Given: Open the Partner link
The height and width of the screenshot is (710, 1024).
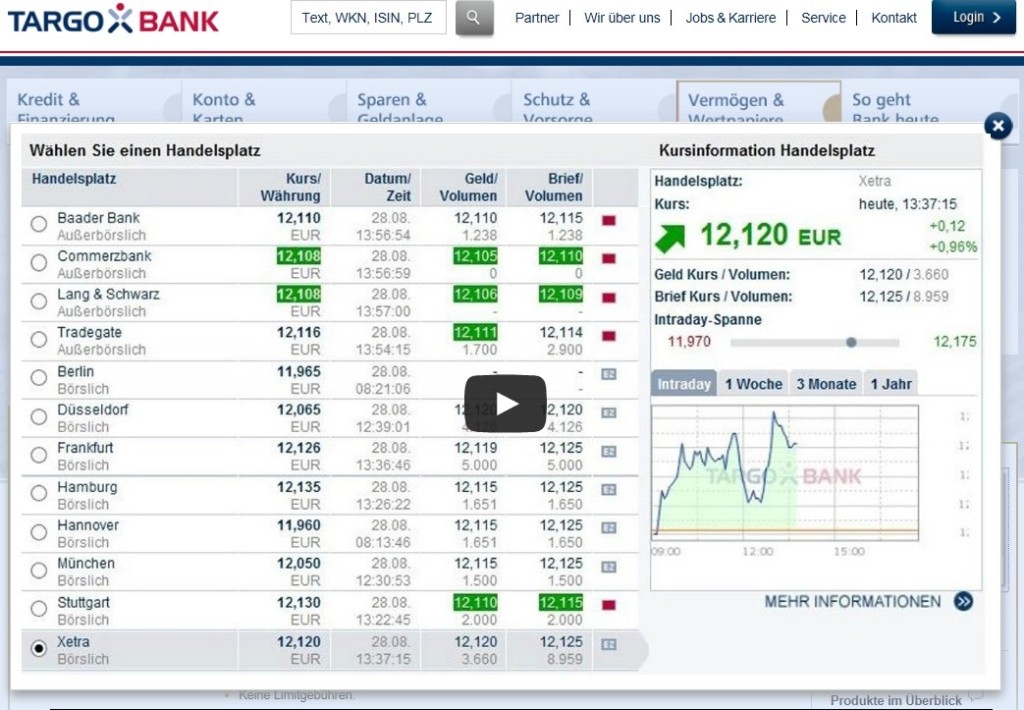Looking at the screenshot, I should point(537,18).
